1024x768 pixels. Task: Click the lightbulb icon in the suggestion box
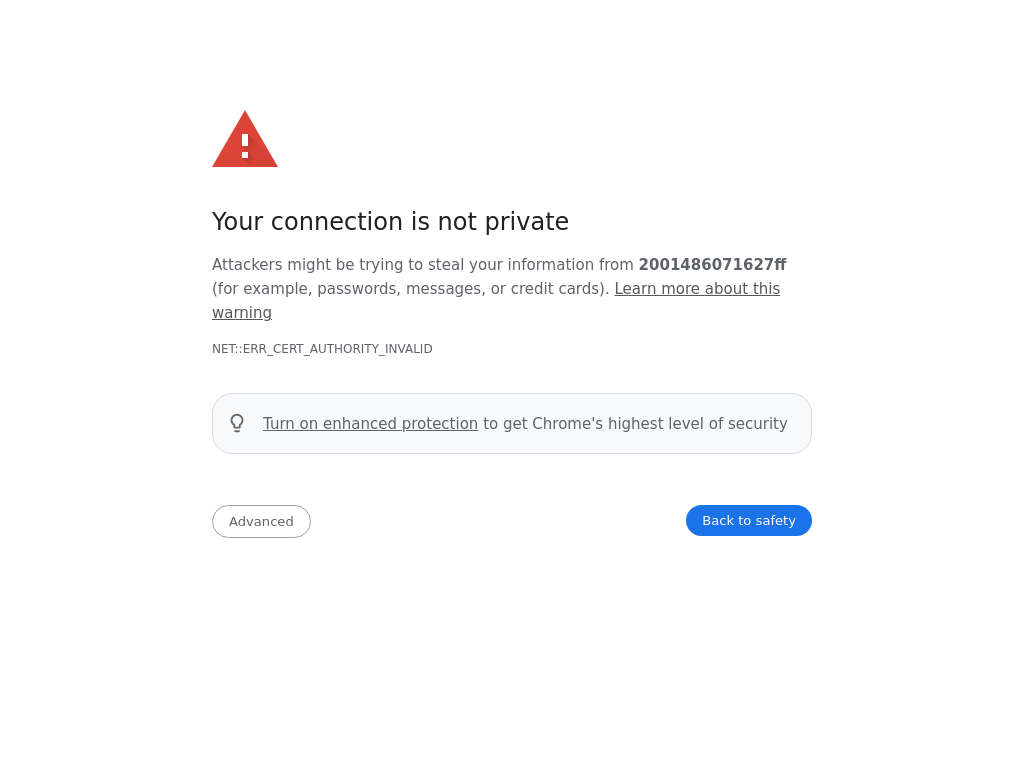tap(237, 423)
